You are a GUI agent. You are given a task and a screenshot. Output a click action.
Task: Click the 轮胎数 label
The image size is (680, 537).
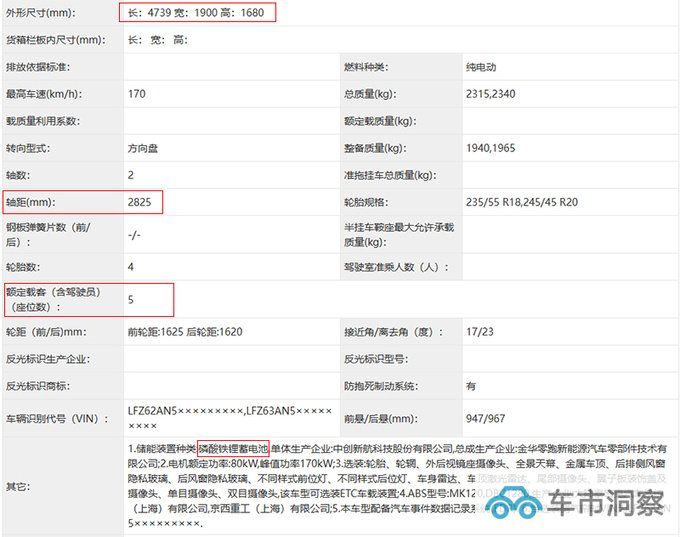(x=23, y=267)
